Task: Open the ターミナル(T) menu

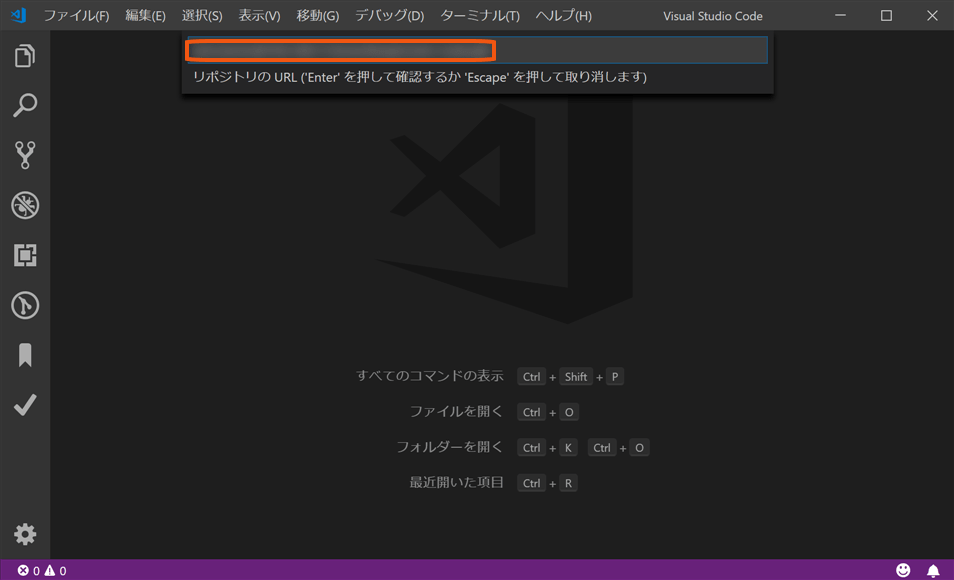Action: [x=480, y=16]
